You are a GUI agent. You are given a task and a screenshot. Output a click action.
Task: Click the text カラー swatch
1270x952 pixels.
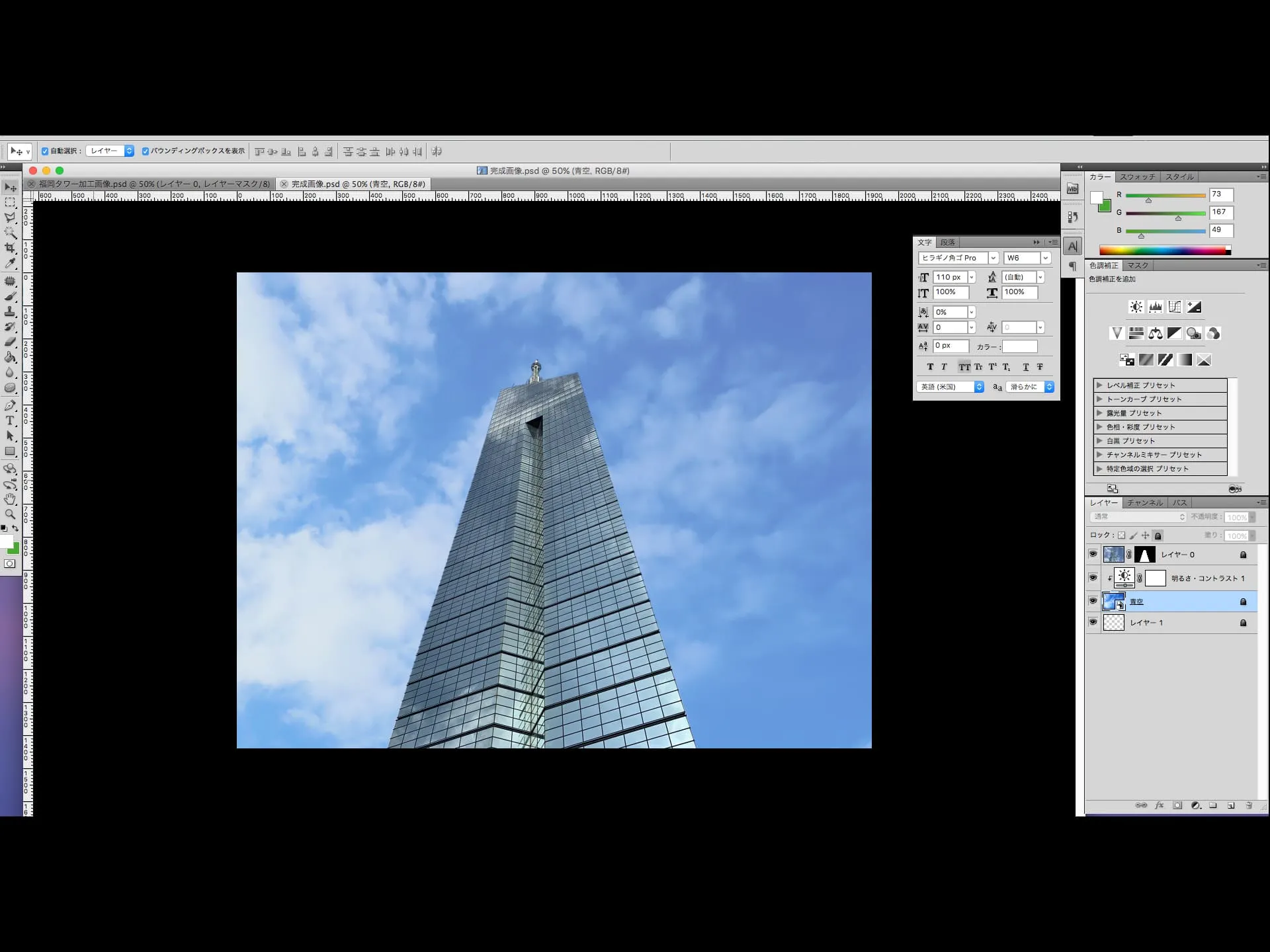pyautogui.click(x=1019, y=346)
